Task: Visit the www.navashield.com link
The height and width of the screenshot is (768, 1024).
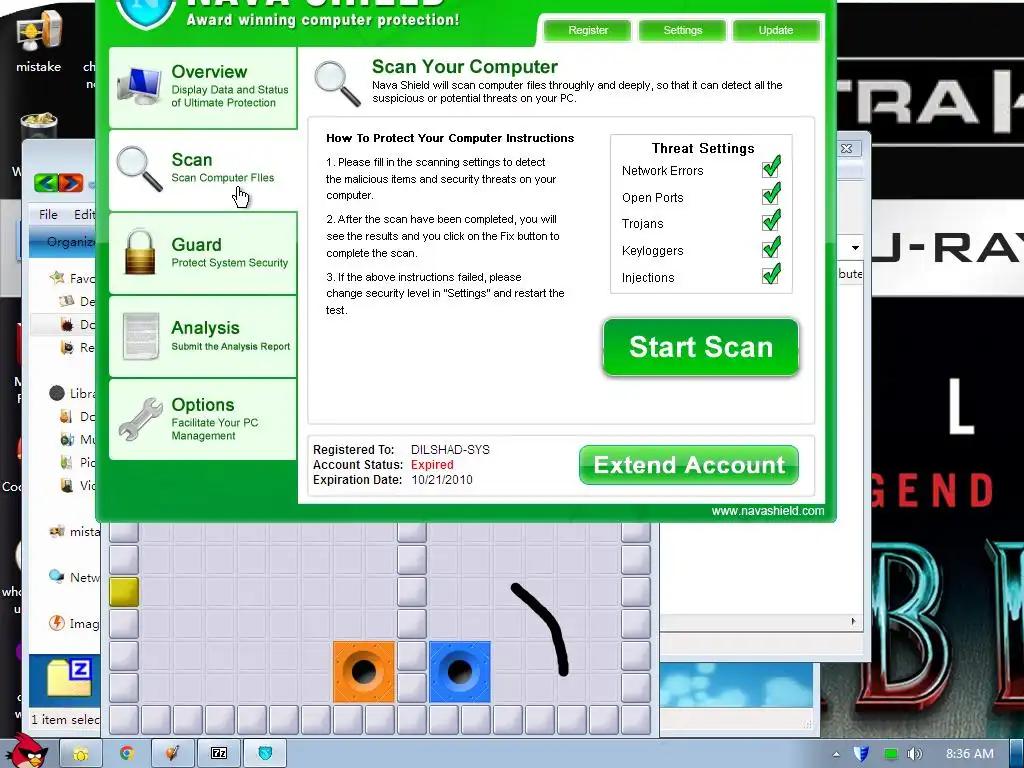Action: point(767,511)
